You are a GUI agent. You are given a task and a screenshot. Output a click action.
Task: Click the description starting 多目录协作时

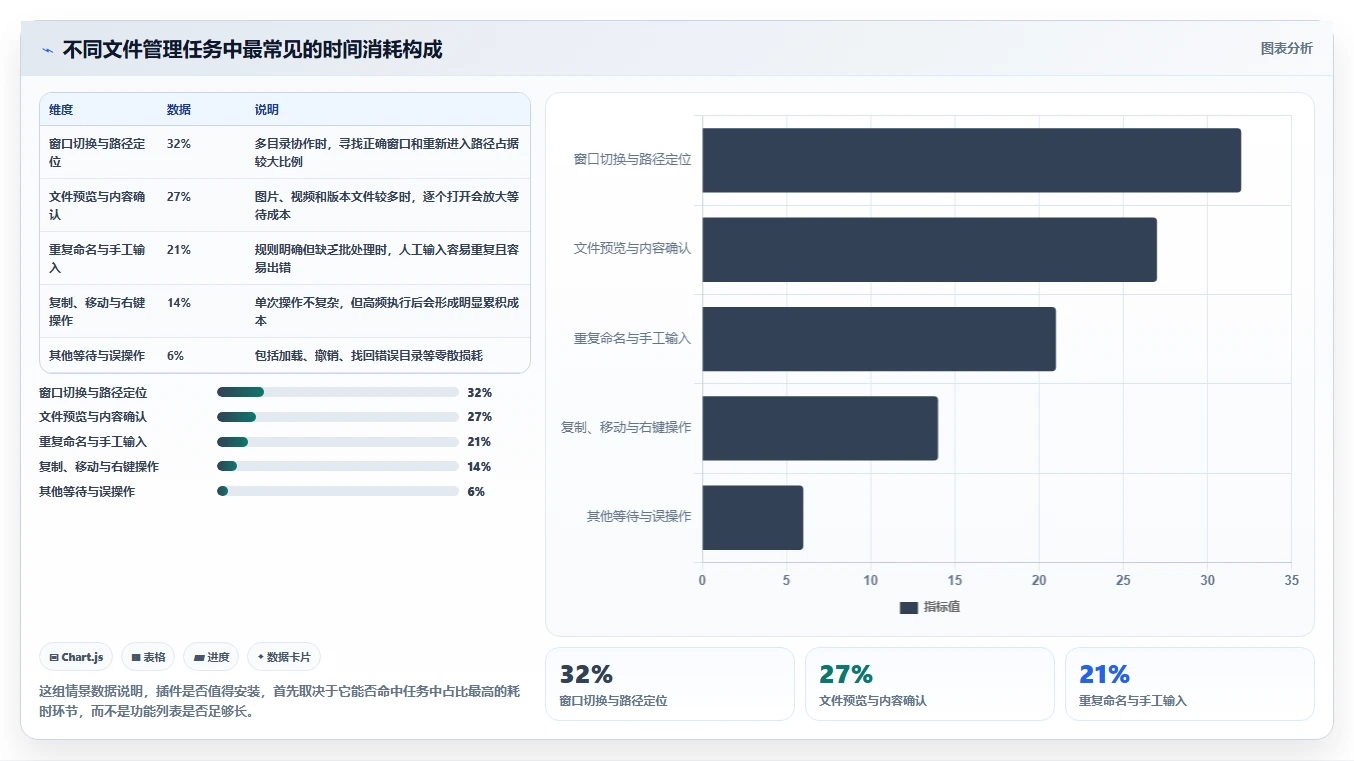pos(387,153)
